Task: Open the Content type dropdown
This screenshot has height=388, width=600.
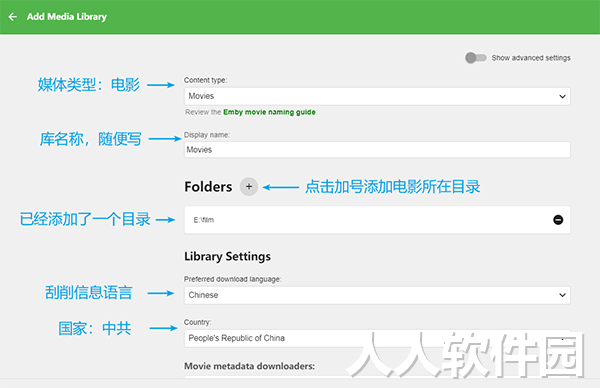Action: tap(377, 96)
